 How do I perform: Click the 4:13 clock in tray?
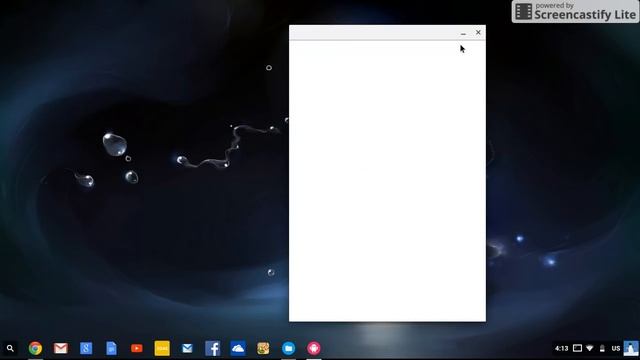pos(562,348)
